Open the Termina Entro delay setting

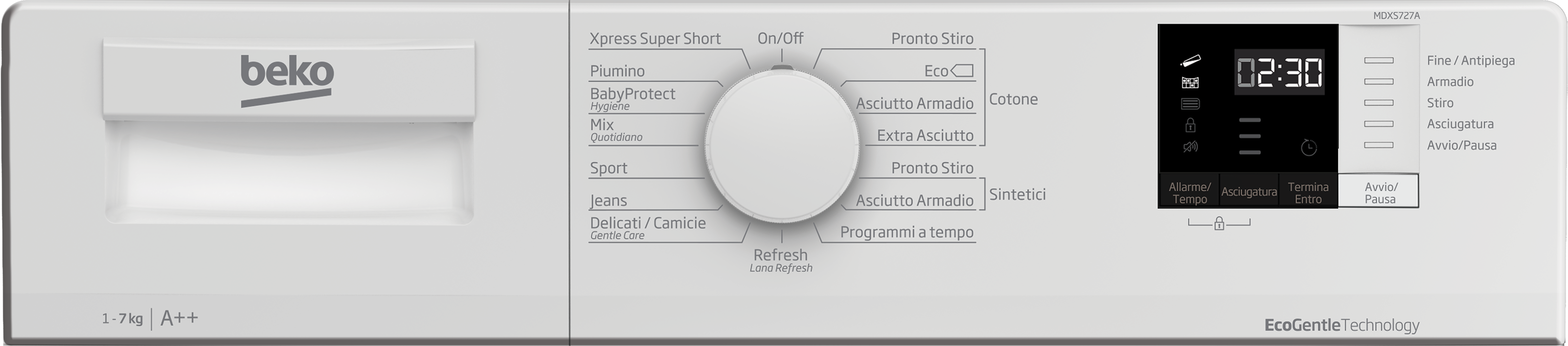(x=1308, y=192)
